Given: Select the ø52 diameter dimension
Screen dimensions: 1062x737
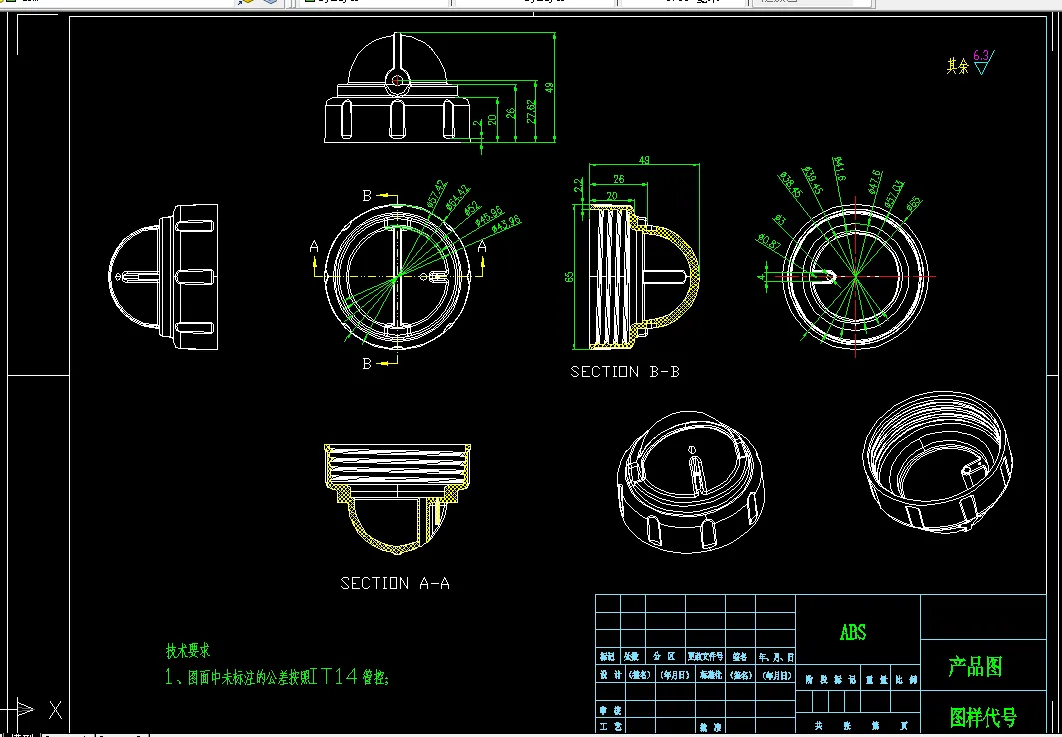Looking at the screenshot, I should 472,207.
